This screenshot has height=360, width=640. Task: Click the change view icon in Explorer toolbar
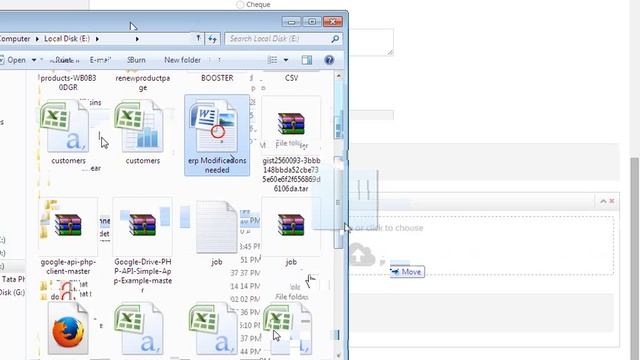272,60
